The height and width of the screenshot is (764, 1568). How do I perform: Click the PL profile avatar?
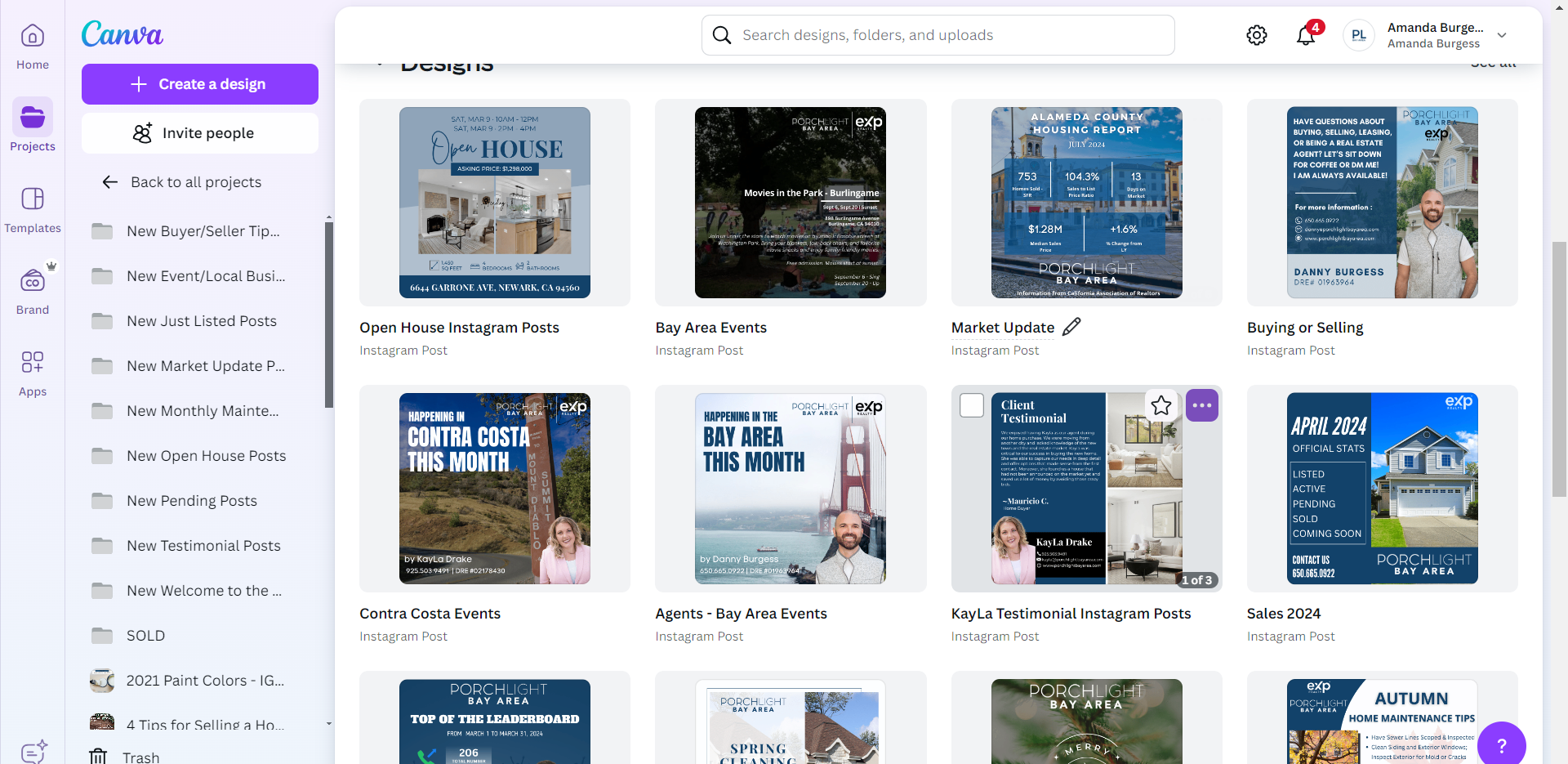(1359, 35)
